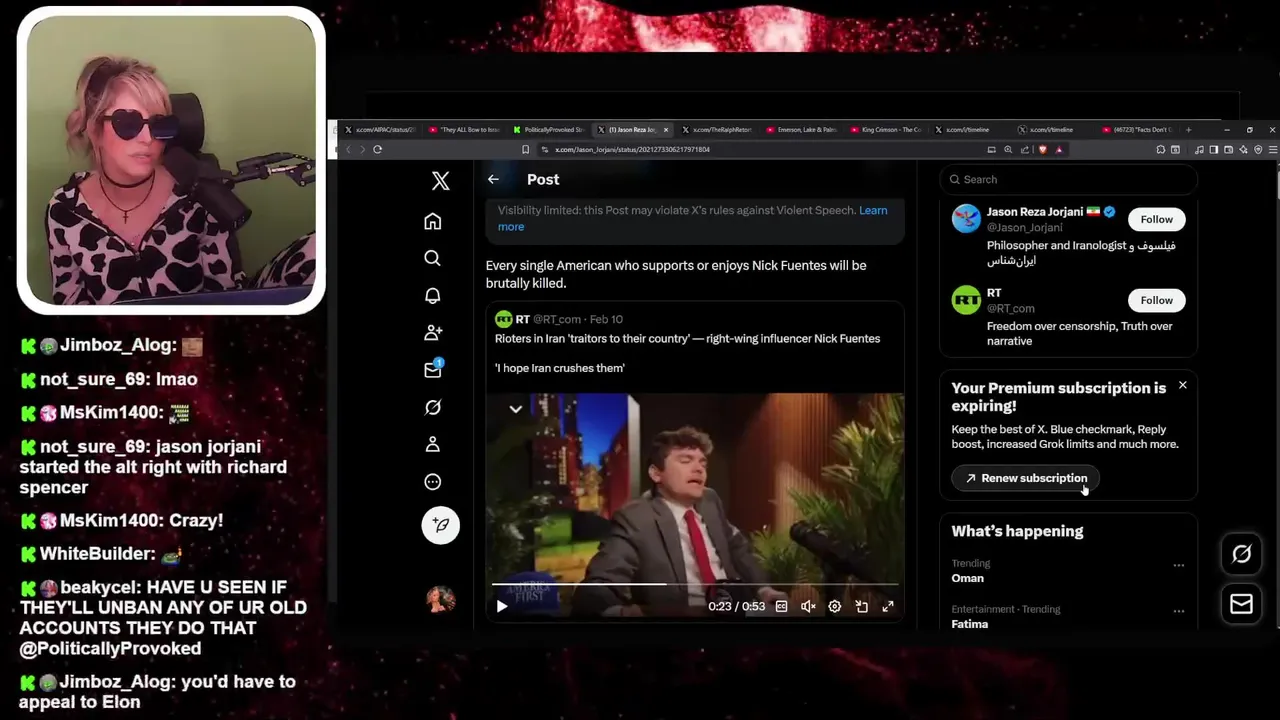Bookmark page via address bar icon
The image size is (1280, 720).
(525, 149)
